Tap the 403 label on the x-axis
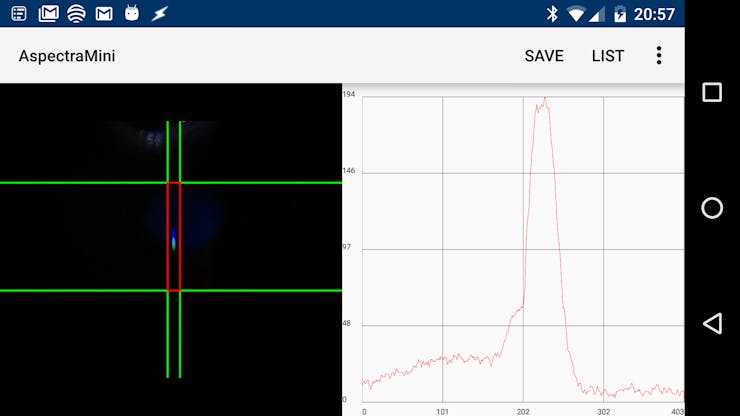The height and width of the screenshot is (416, 740). (678, 412)
